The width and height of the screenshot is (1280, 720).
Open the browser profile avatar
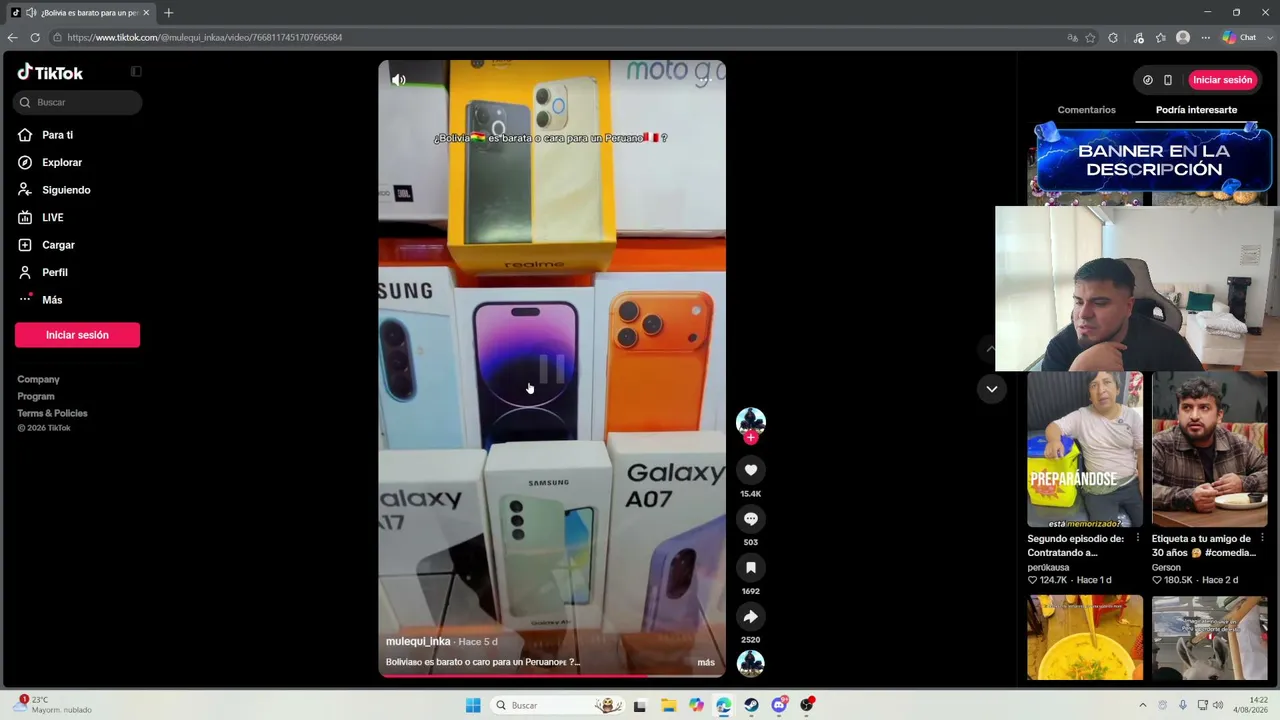(x=1183, y=38)
